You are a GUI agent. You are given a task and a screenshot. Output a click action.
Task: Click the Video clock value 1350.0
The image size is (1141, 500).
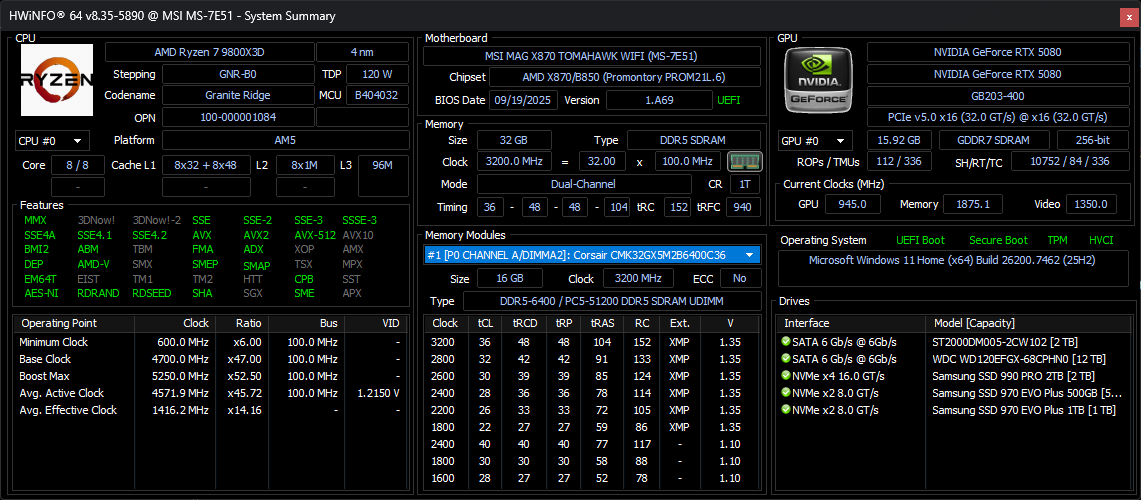(1092, 205)
